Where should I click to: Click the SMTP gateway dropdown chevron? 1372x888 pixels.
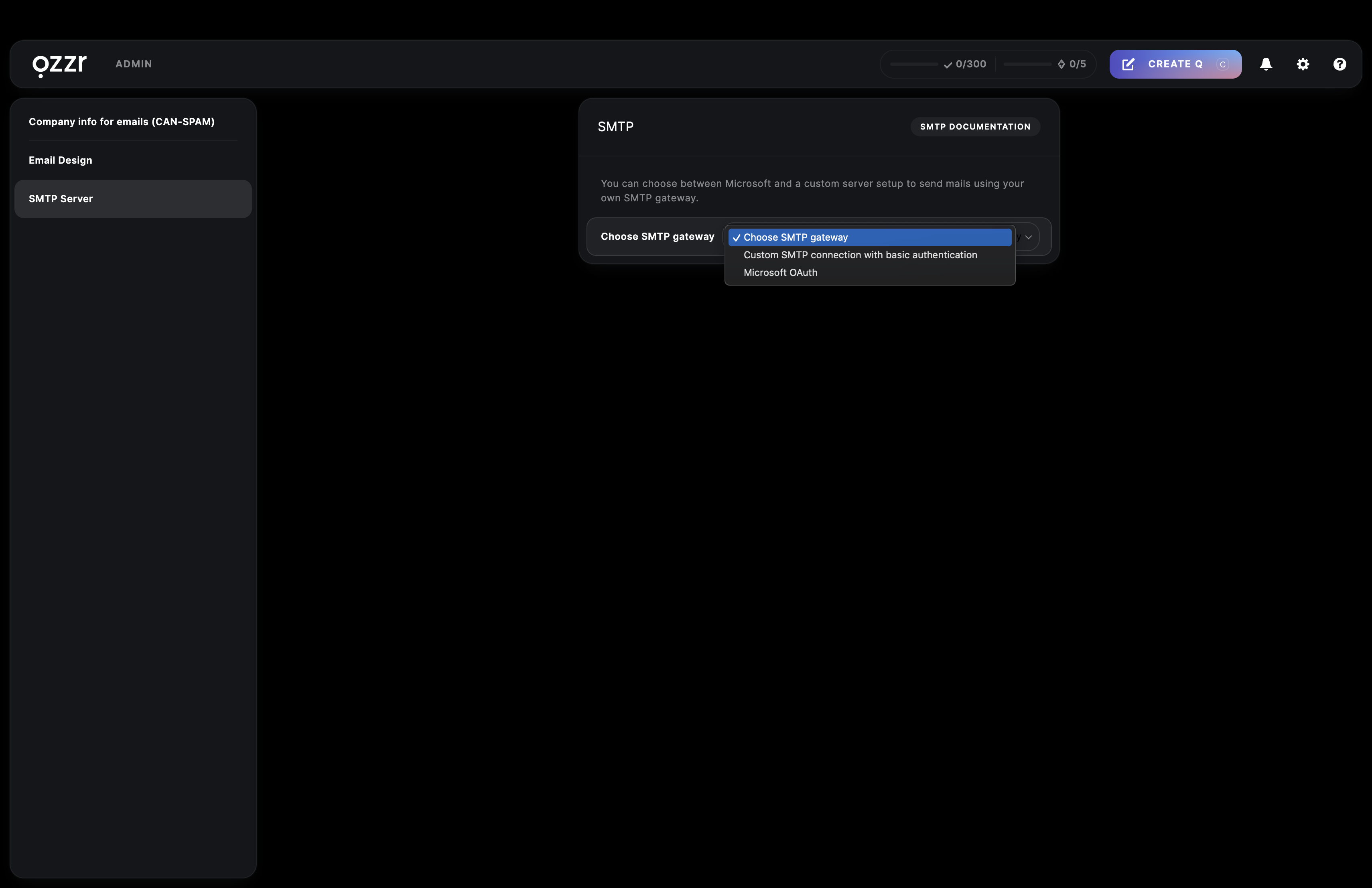pyautogui.click(x=1029, y=237)
